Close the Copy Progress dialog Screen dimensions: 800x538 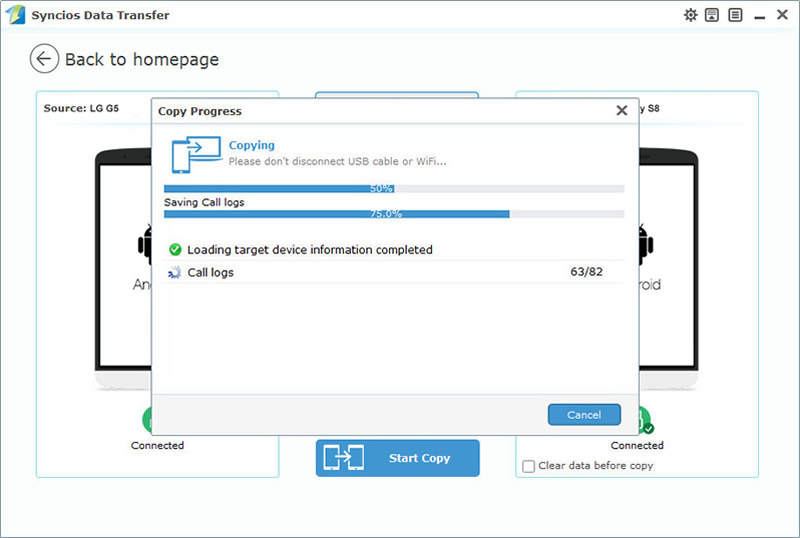(621, 110)
